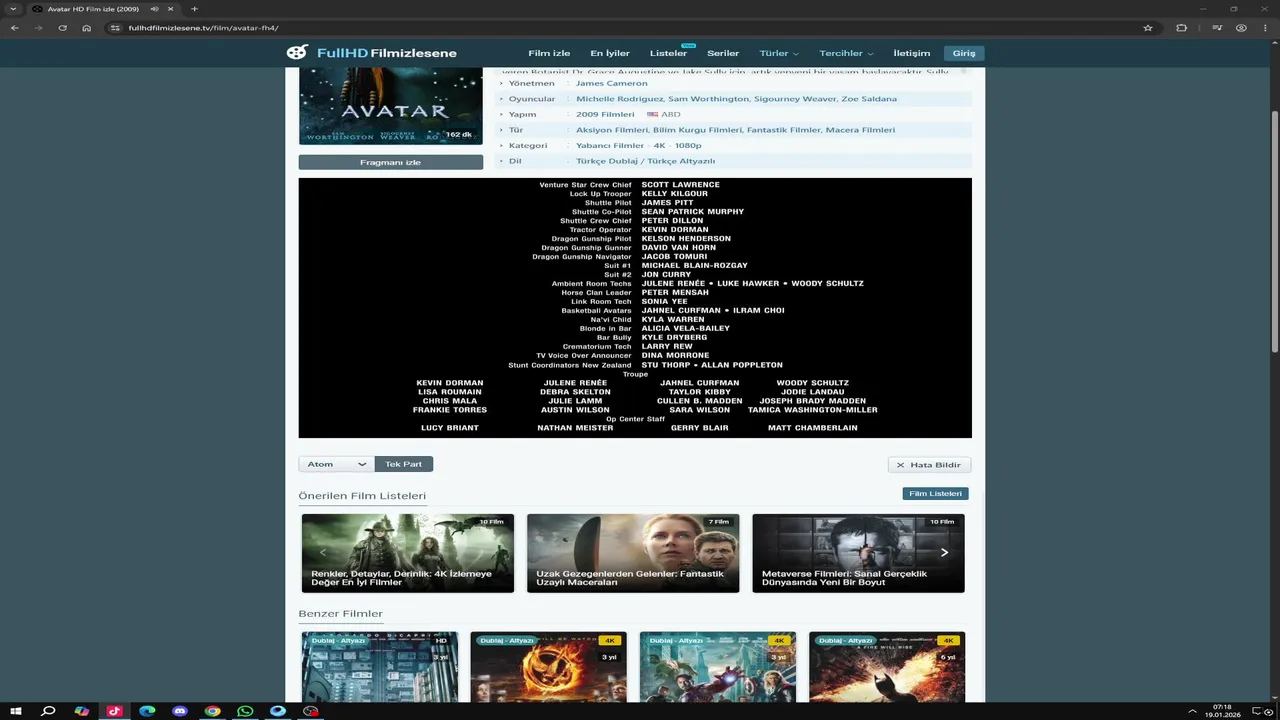Open the İletişim menu item
The height and width of the screenshot is (720, 1280).
(911, 53)
